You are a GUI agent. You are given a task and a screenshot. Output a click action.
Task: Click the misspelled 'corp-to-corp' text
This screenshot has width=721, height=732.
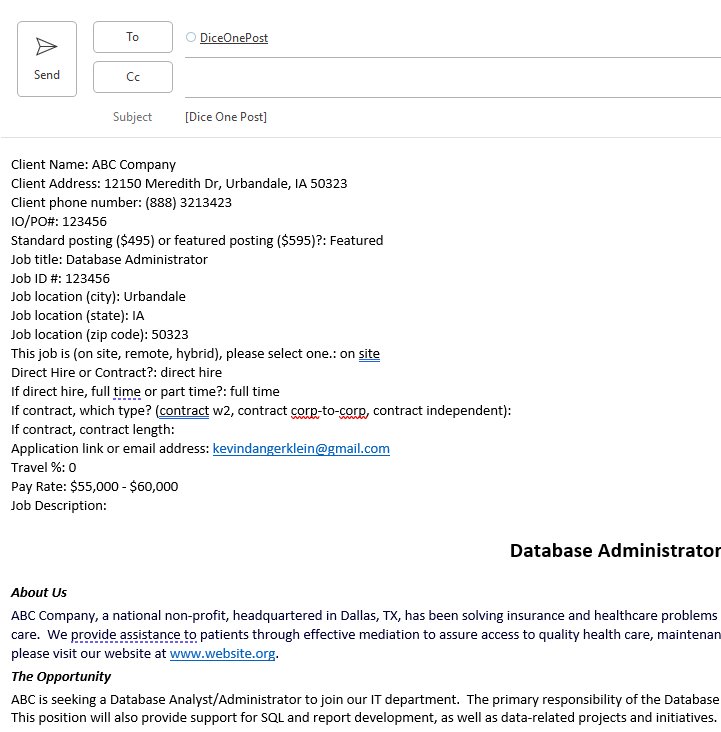[328, 411]
